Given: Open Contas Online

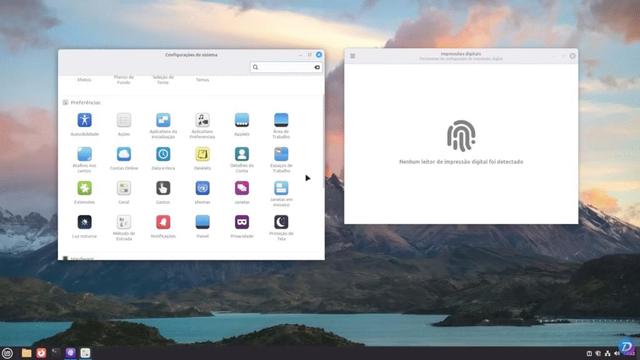Looking at the screenshot, I should (124, 159).
